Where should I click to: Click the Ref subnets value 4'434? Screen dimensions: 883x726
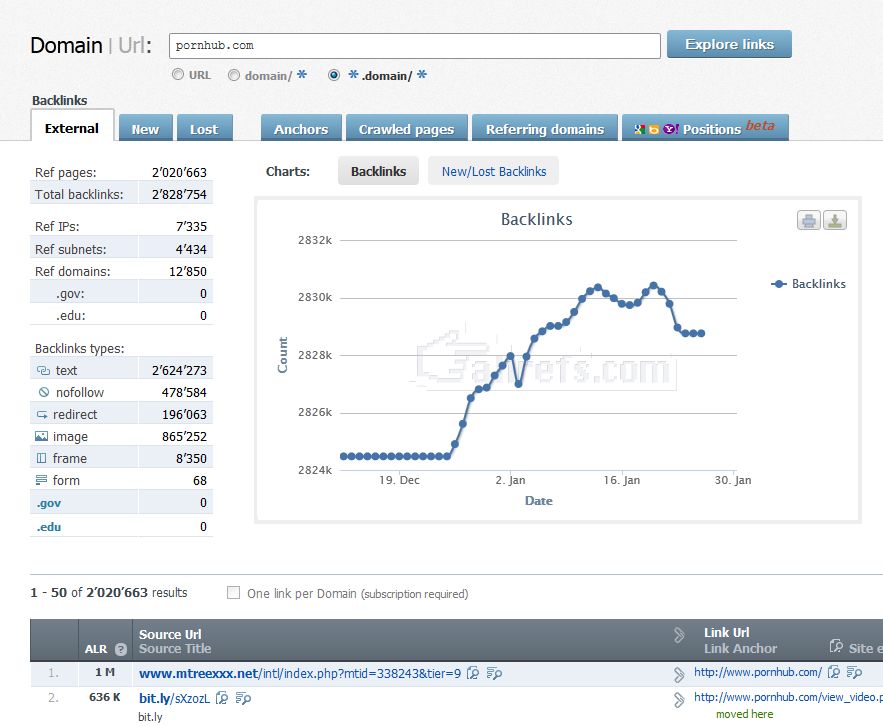point(191,249)
